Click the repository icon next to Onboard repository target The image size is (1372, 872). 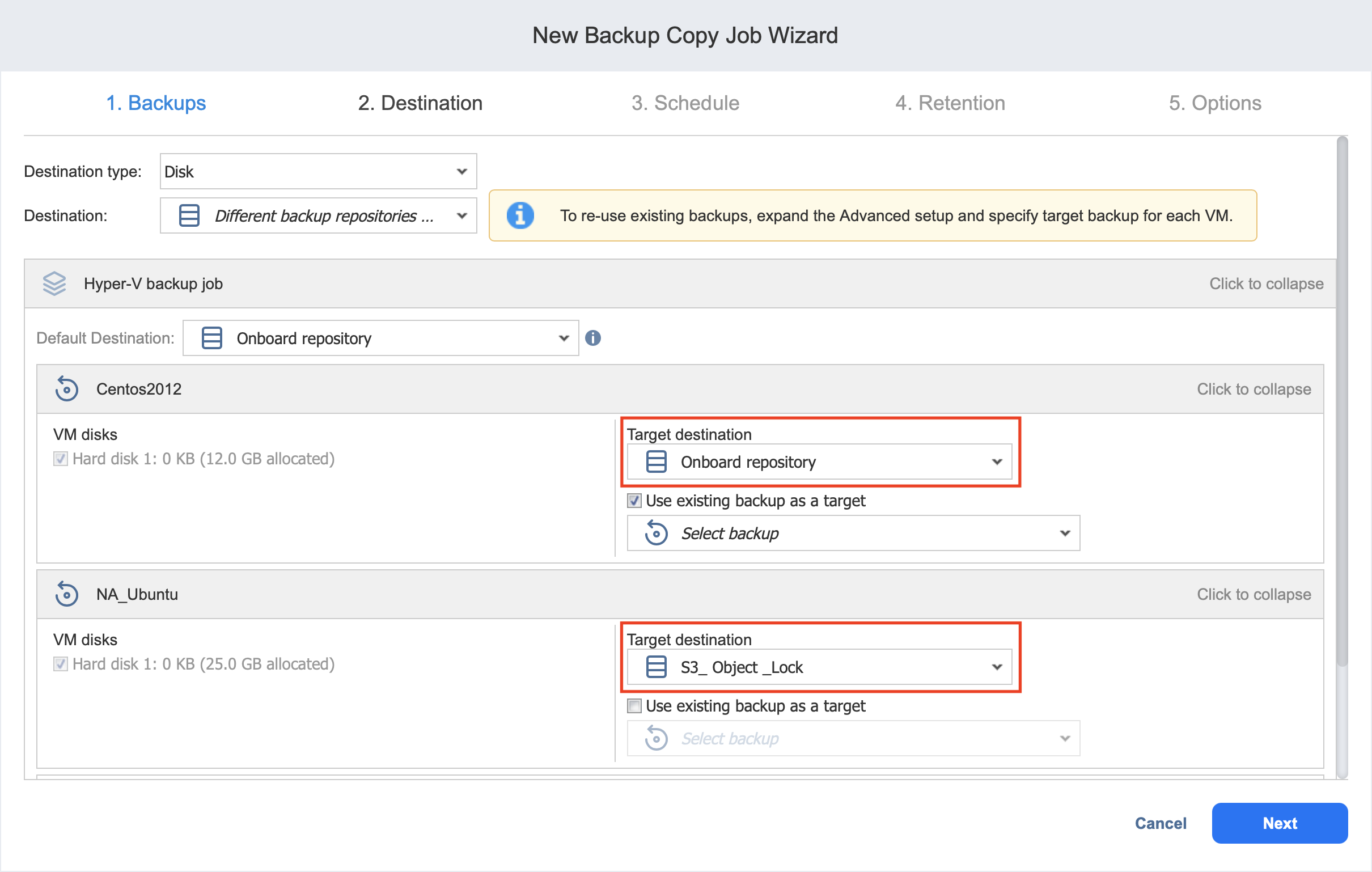[x=655, y=462]
